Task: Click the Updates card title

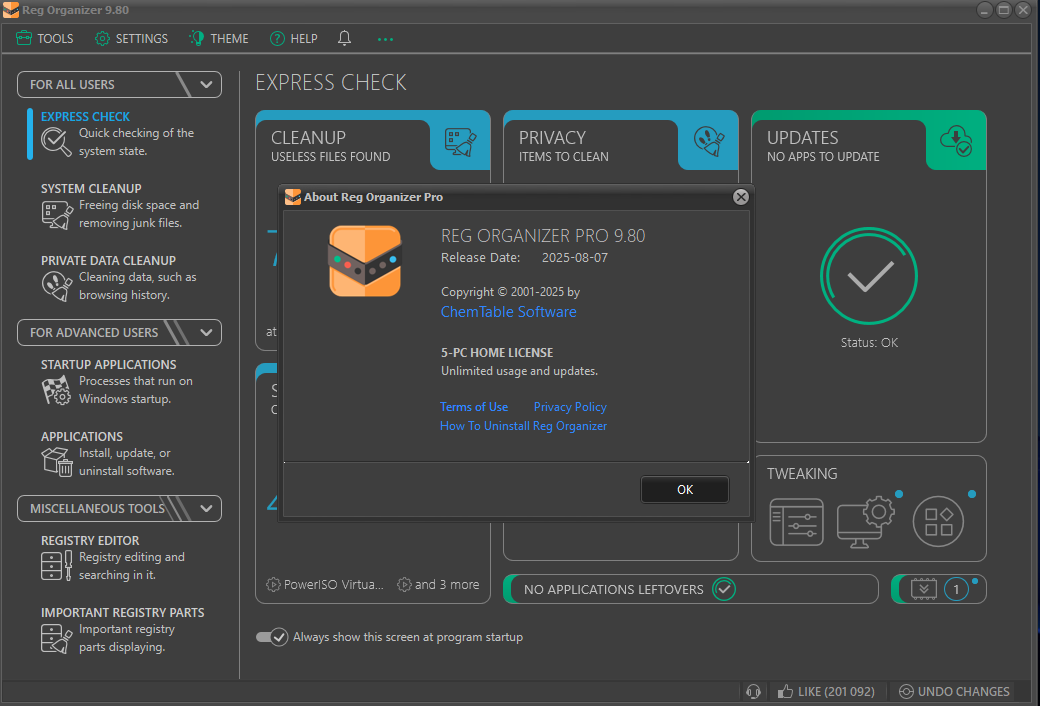Action: click(803, 137)
